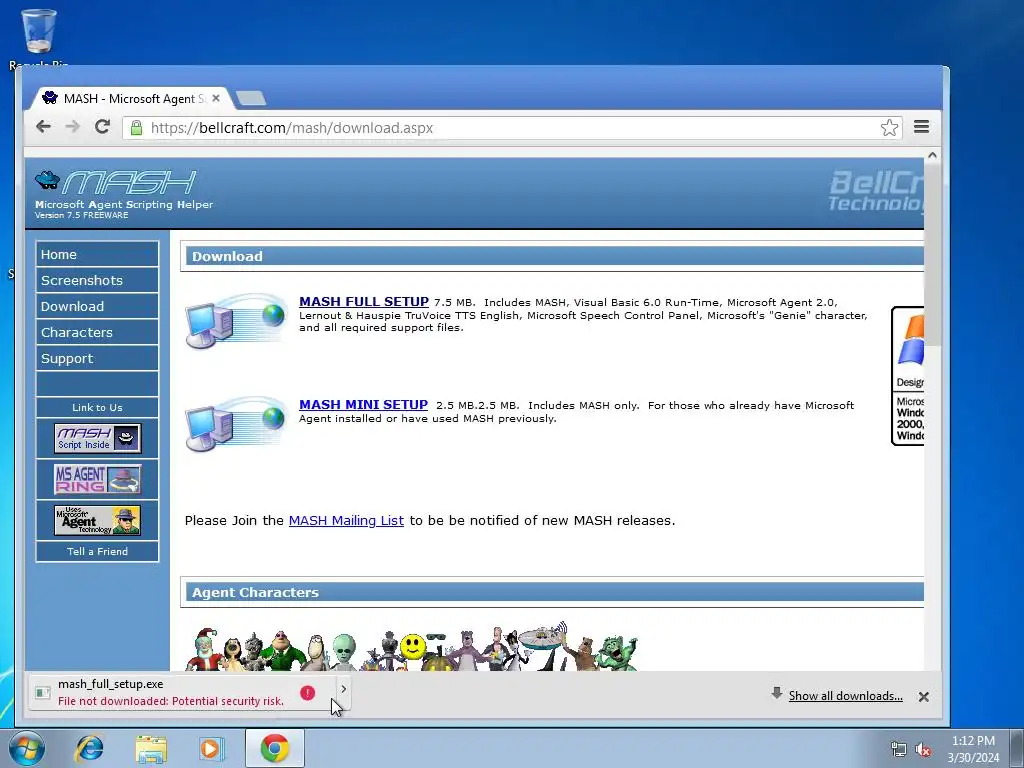The height and width of the screenshot is (768, 1024).
Task: Click Link to Us in sidebar
Action: pyautogui.click(x=97, y=408)
